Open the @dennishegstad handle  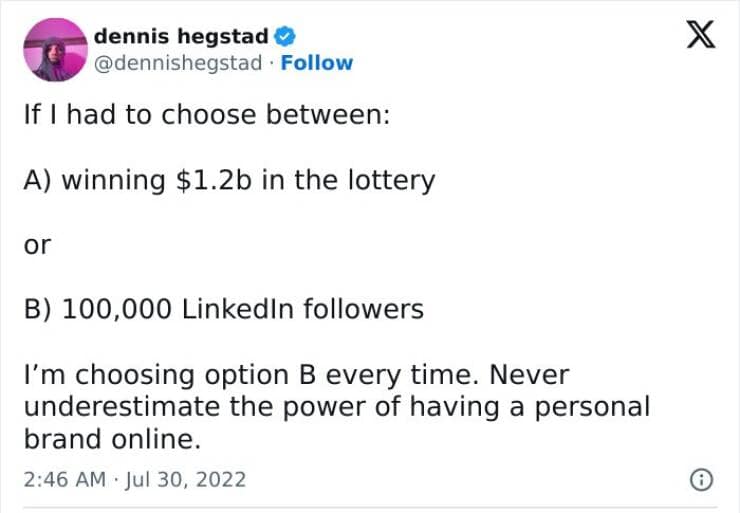[x=178, y=63]
